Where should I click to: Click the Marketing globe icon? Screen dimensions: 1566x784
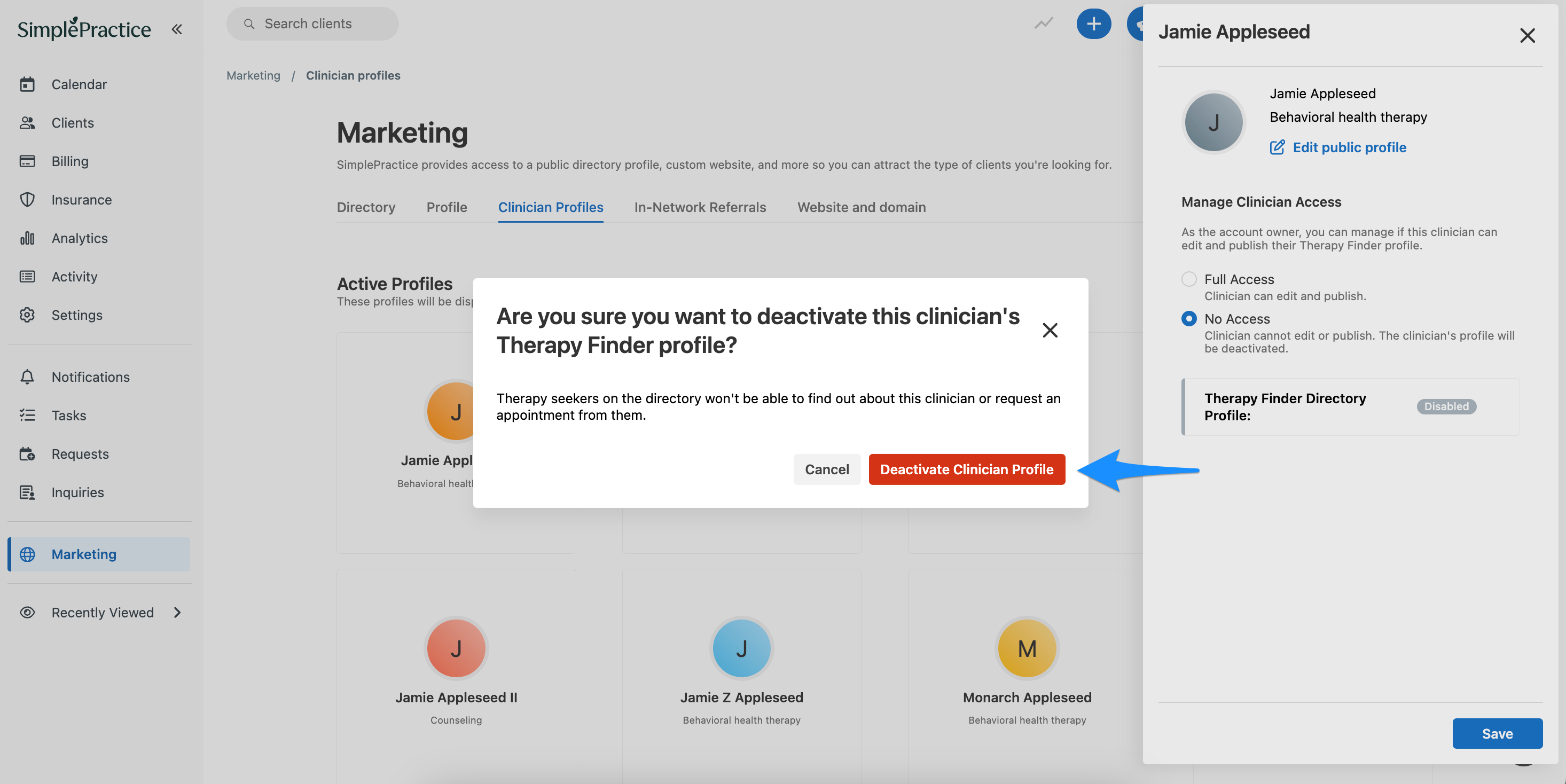pos(27,554)
